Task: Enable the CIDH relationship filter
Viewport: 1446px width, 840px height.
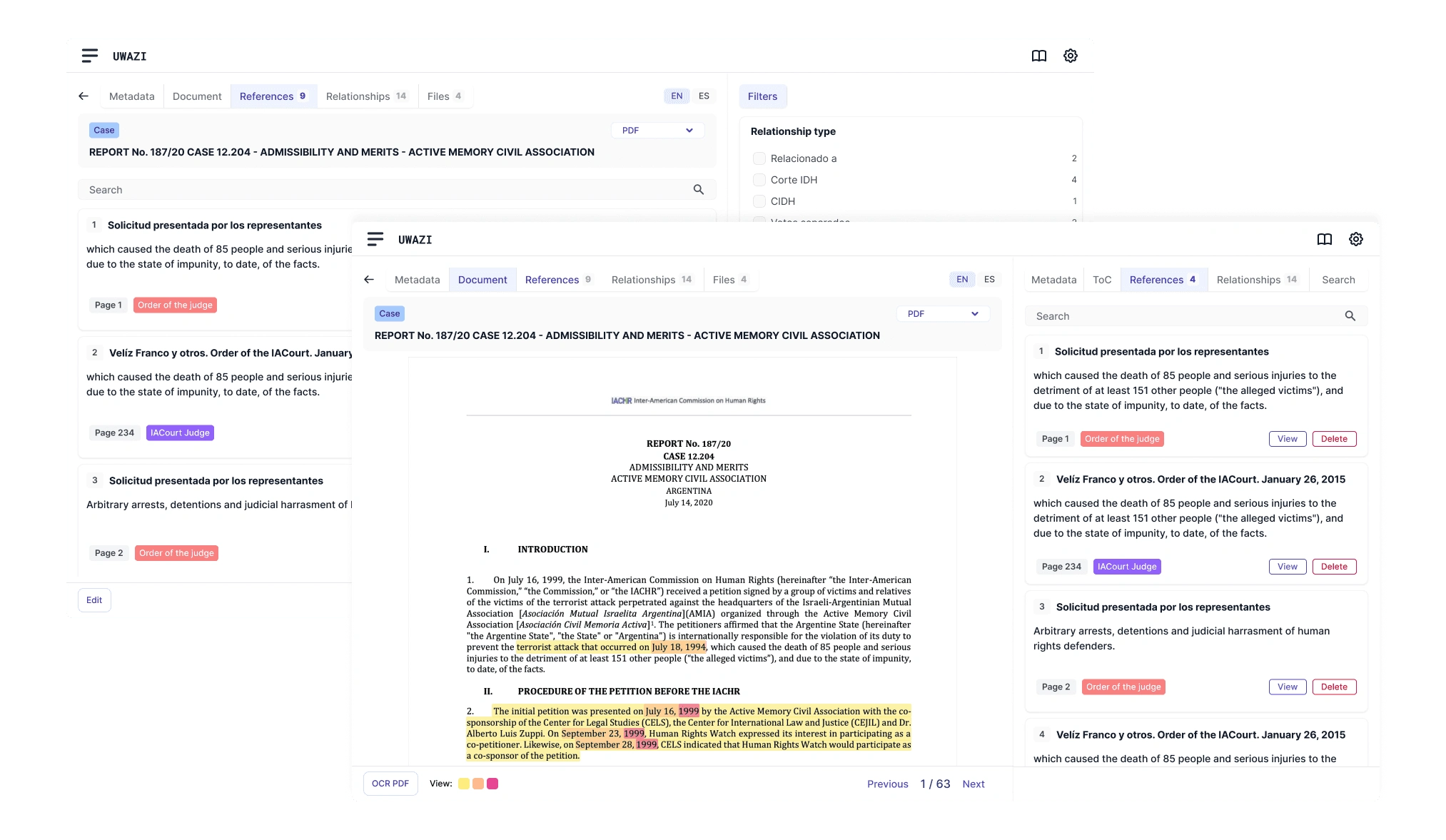Action: coord(759,201)
